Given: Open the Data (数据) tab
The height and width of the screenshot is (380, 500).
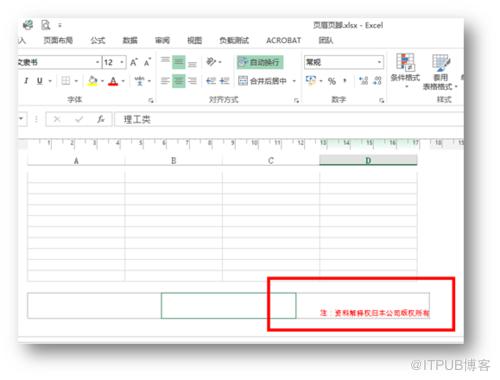Looking at the screenshot, I should [x=130, y=40].
